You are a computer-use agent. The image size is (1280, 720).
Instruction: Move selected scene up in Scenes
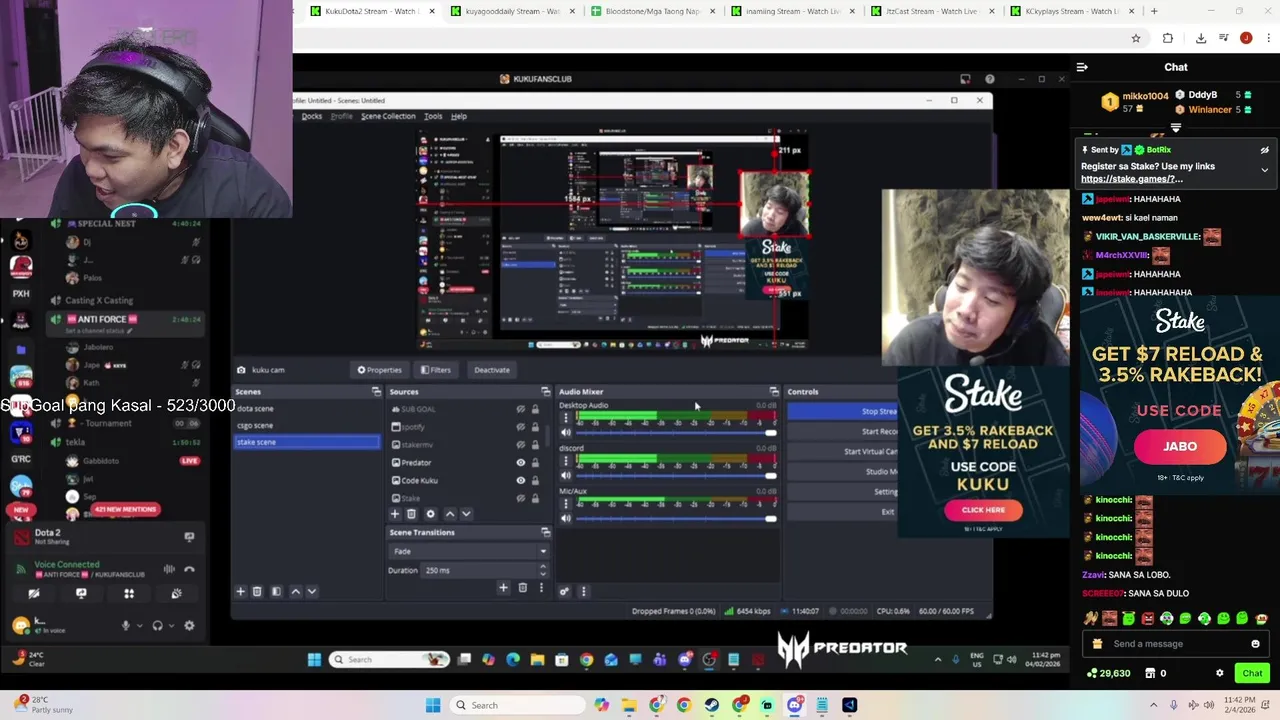(295, 591)
